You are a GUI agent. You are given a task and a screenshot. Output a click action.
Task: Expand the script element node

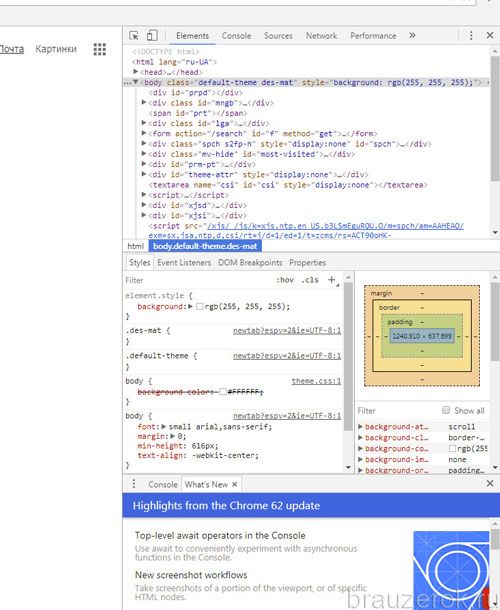pos(144,194)
